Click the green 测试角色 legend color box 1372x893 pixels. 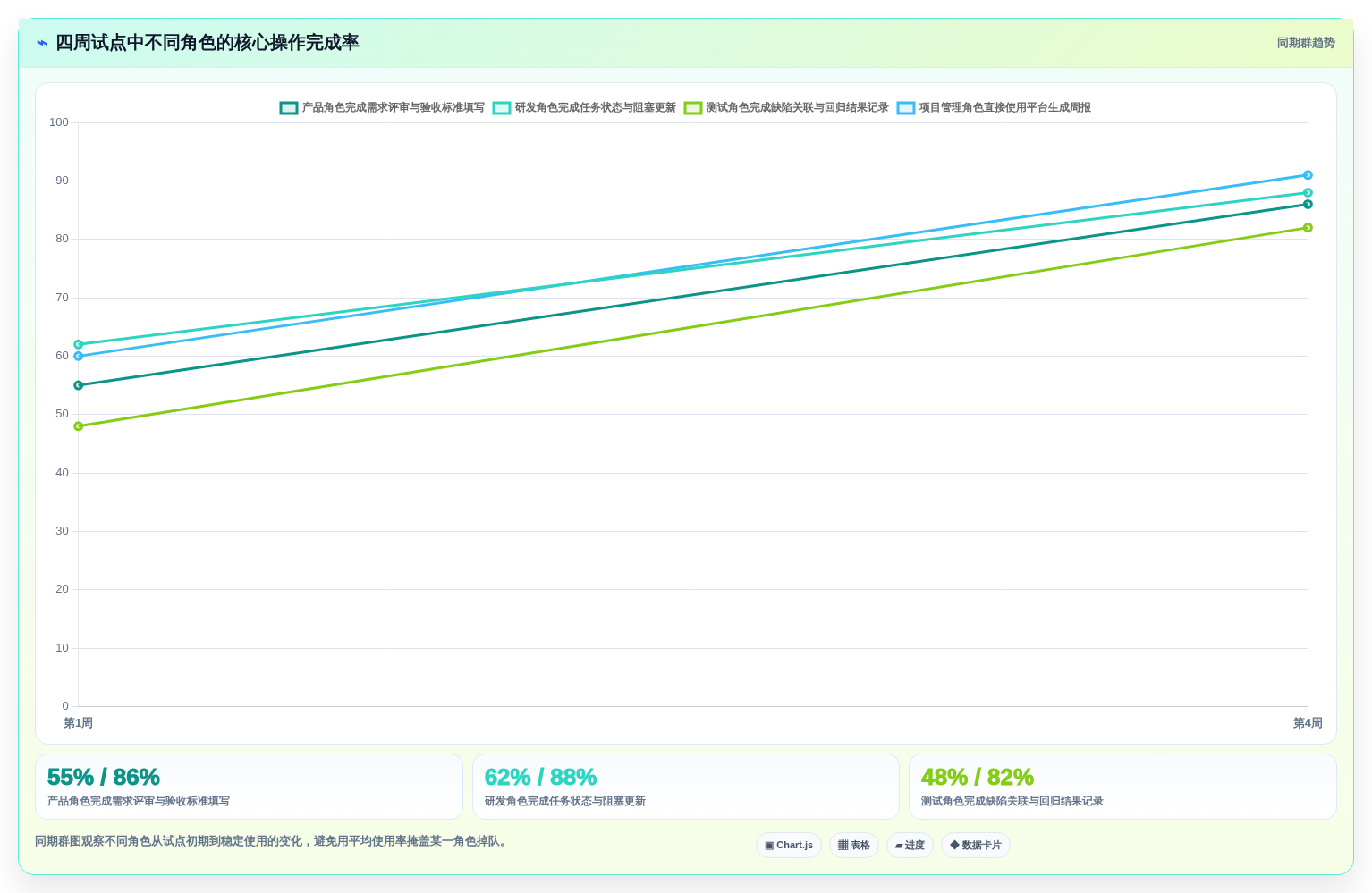(x=693, y=108)
